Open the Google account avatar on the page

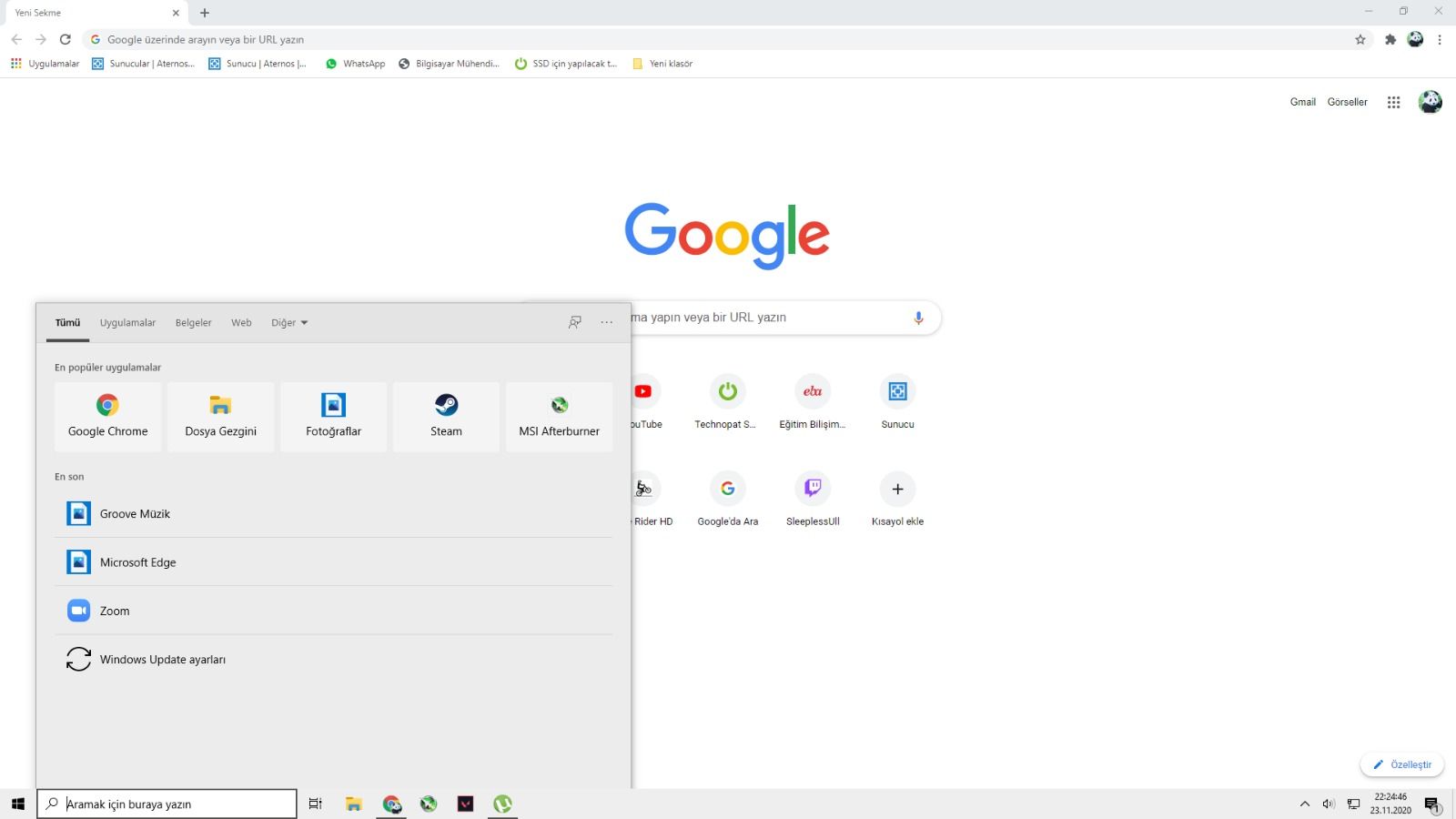tap(1430, 102)
